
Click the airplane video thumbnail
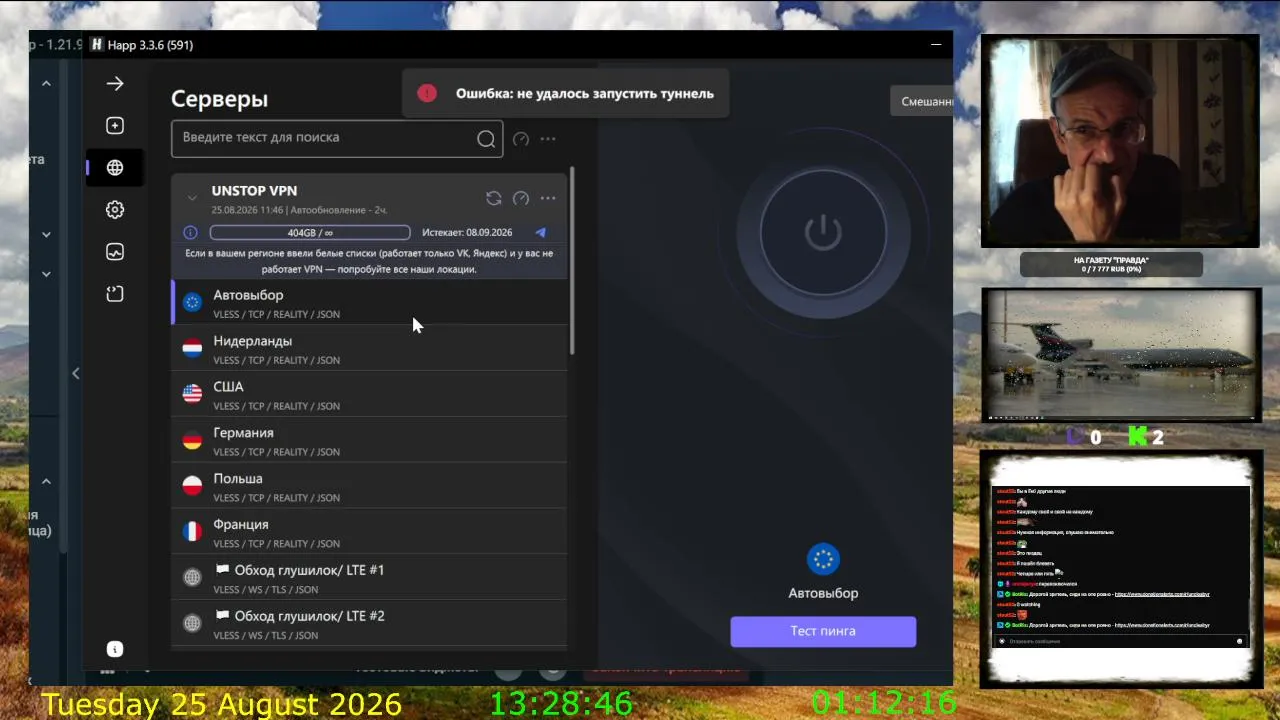coord(1121,354)
